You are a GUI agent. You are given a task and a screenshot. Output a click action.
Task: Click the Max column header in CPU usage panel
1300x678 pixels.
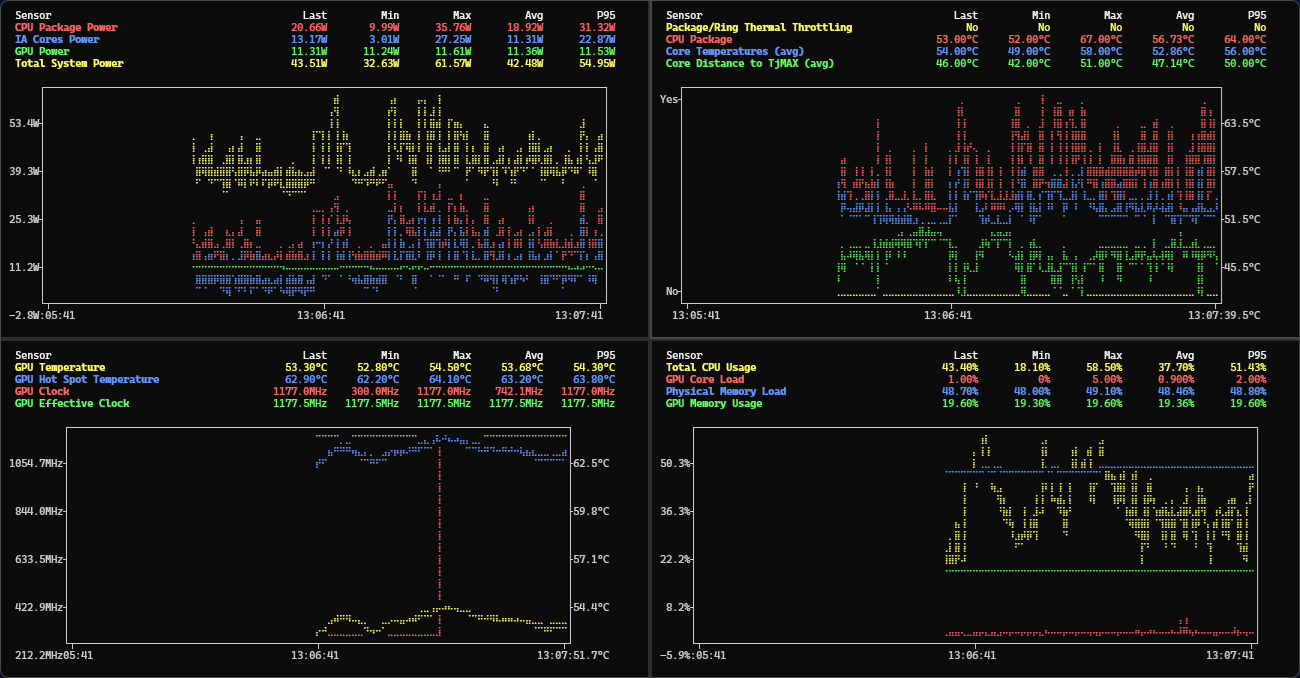(x=1112, y=355)
